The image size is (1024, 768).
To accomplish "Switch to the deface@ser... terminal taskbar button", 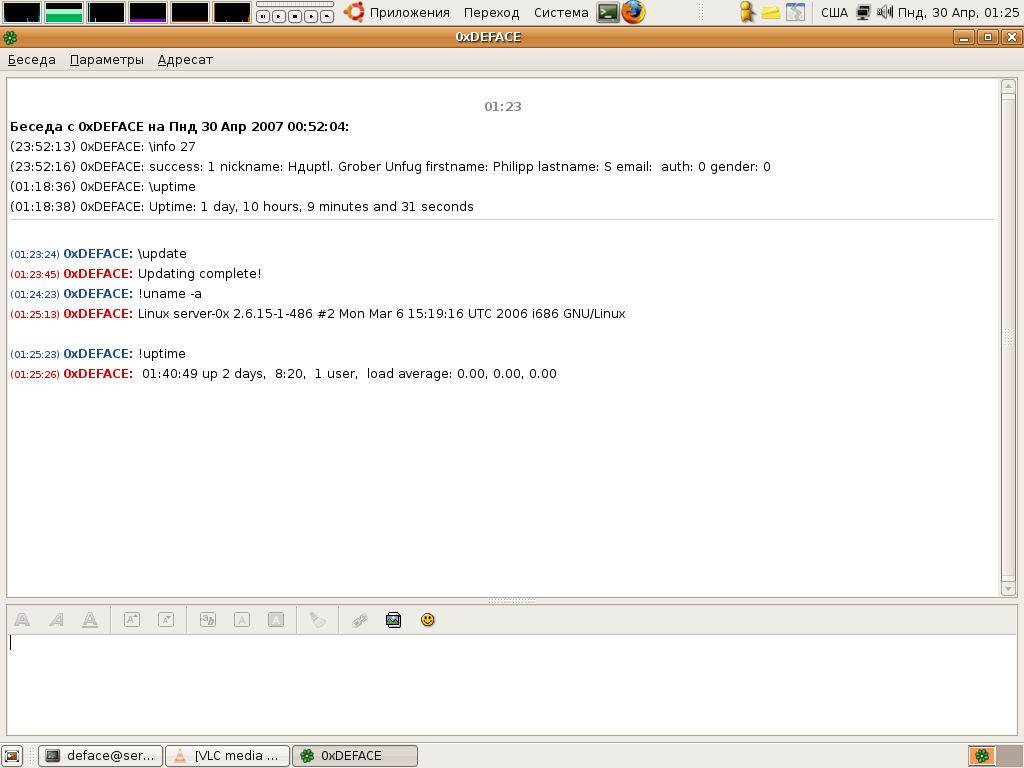I will 101,756.
